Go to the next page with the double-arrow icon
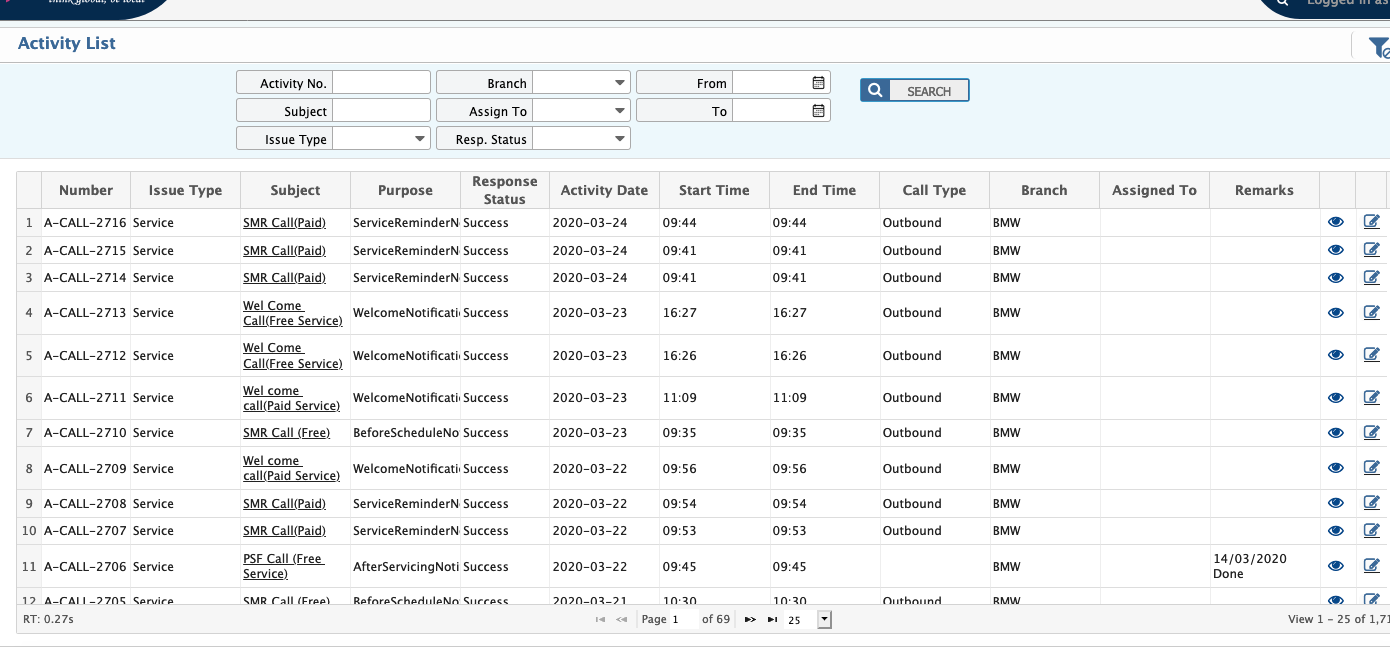Screen dimensions: 1390x647 tap(749, 619)
